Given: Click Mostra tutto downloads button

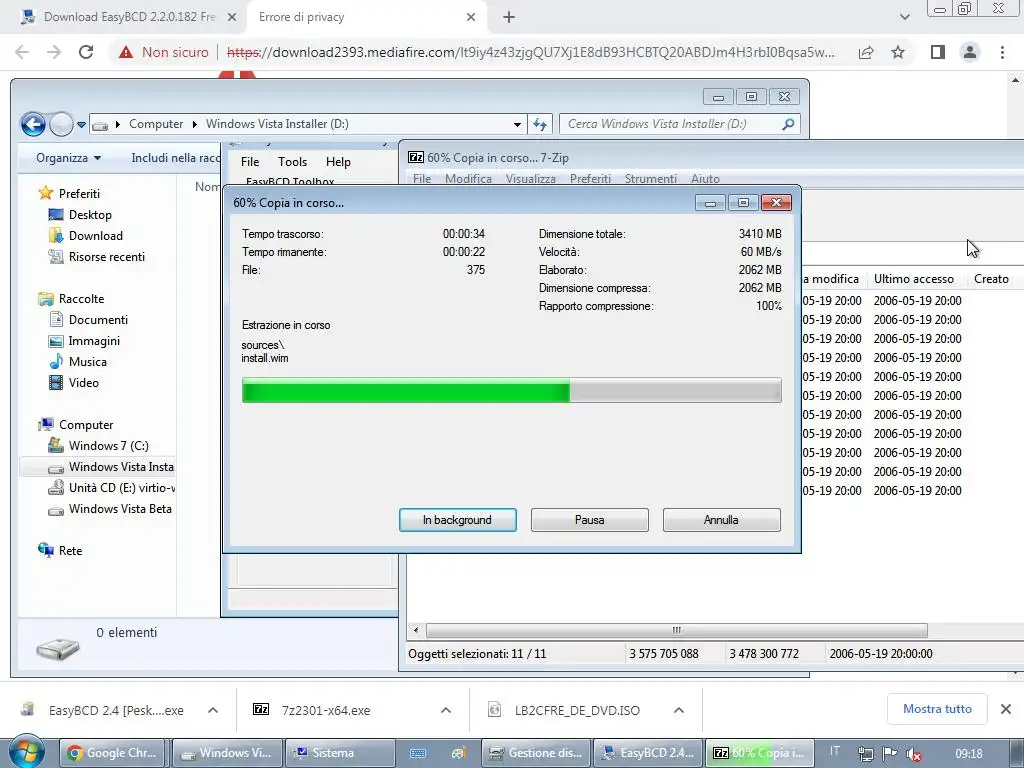Looking at the screenshot, I should click(x=937, y=709).
